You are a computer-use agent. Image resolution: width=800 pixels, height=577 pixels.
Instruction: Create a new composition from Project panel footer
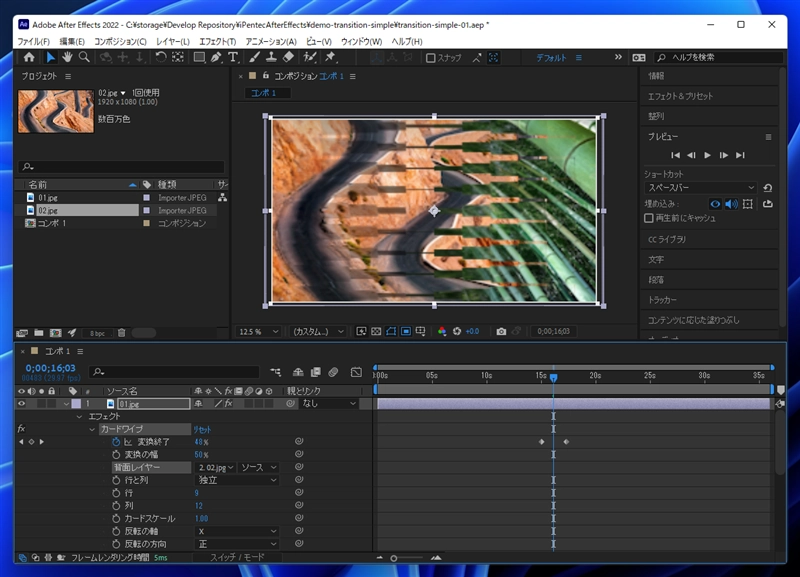(x=56, y=333)
